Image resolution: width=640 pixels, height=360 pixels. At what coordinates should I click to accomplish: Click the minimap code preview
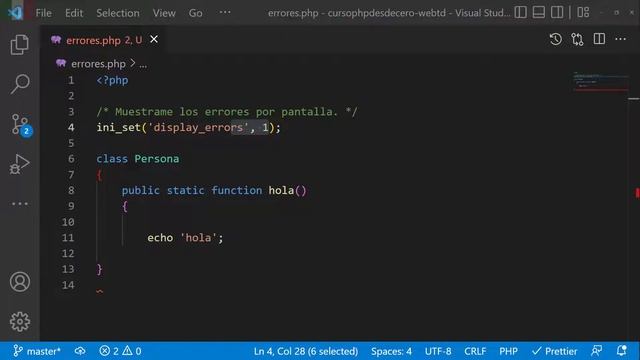(x=600, y=82)
